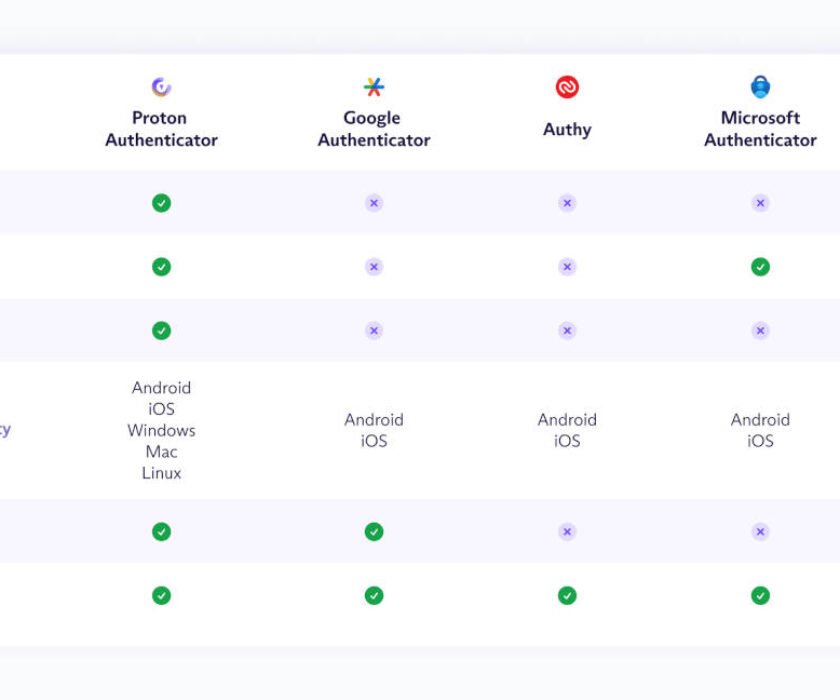
Task: Click the partially visible purple row link
Action: point(5,430)
